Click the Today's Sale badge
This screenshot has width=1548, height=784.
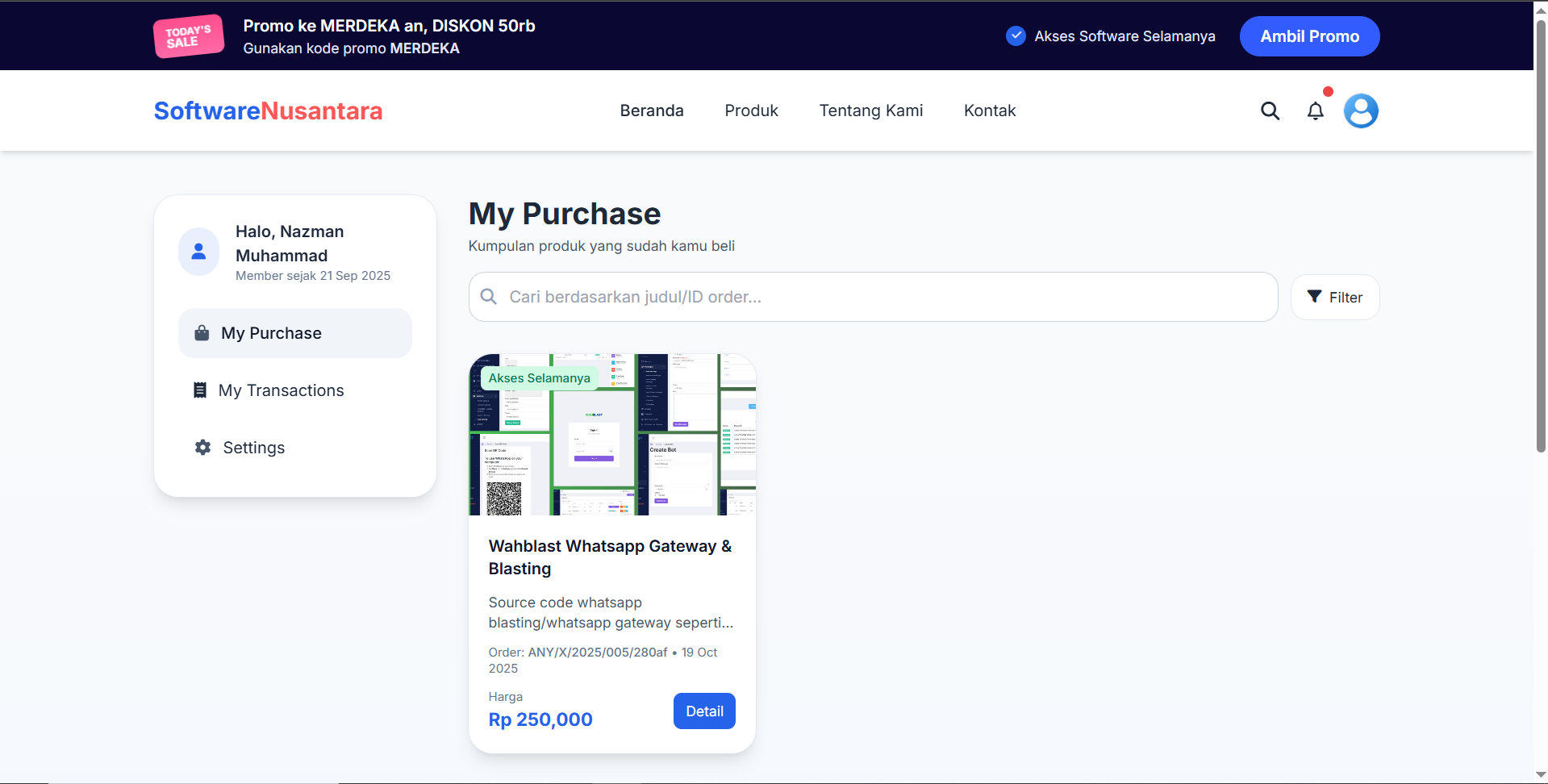click(x=189, y=36)
